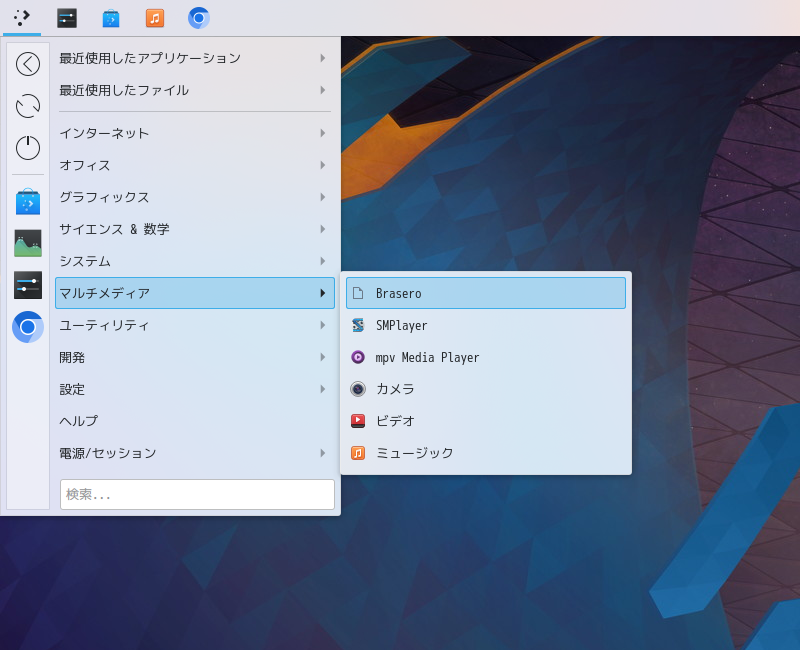Expand マルチメディア submenu arrow
This screenshot has width=800, height=650.
coord(322,293)
